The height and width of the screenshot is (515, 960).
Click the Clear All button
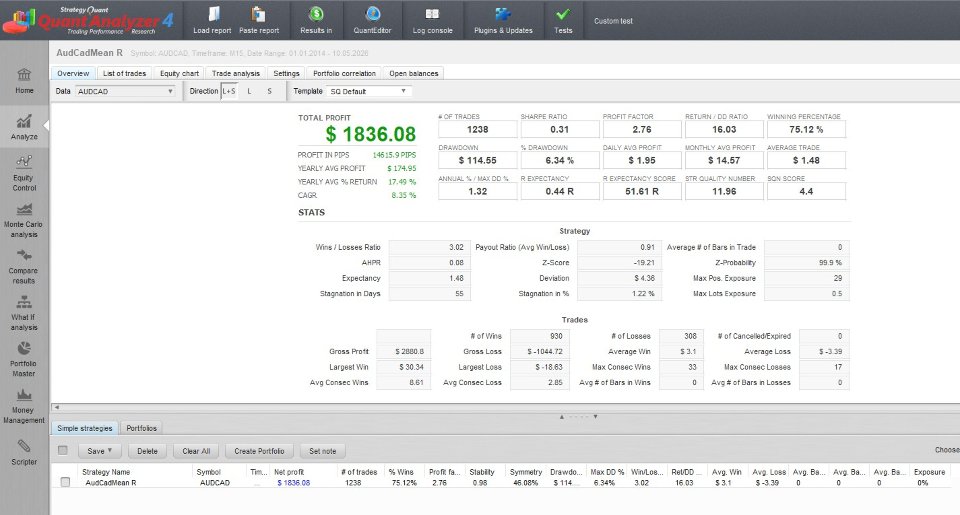pyautogui.click(x=196, y=451)
